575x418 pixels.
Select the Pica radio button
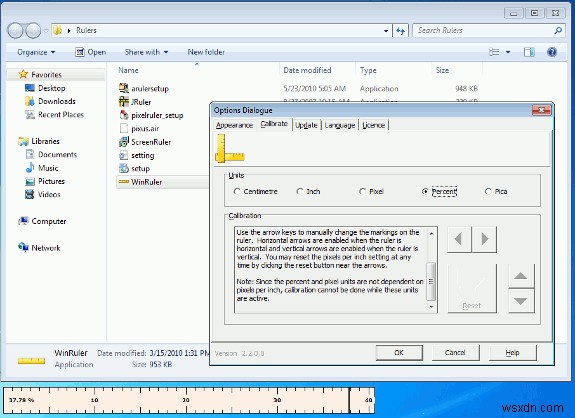pos(488,191)
